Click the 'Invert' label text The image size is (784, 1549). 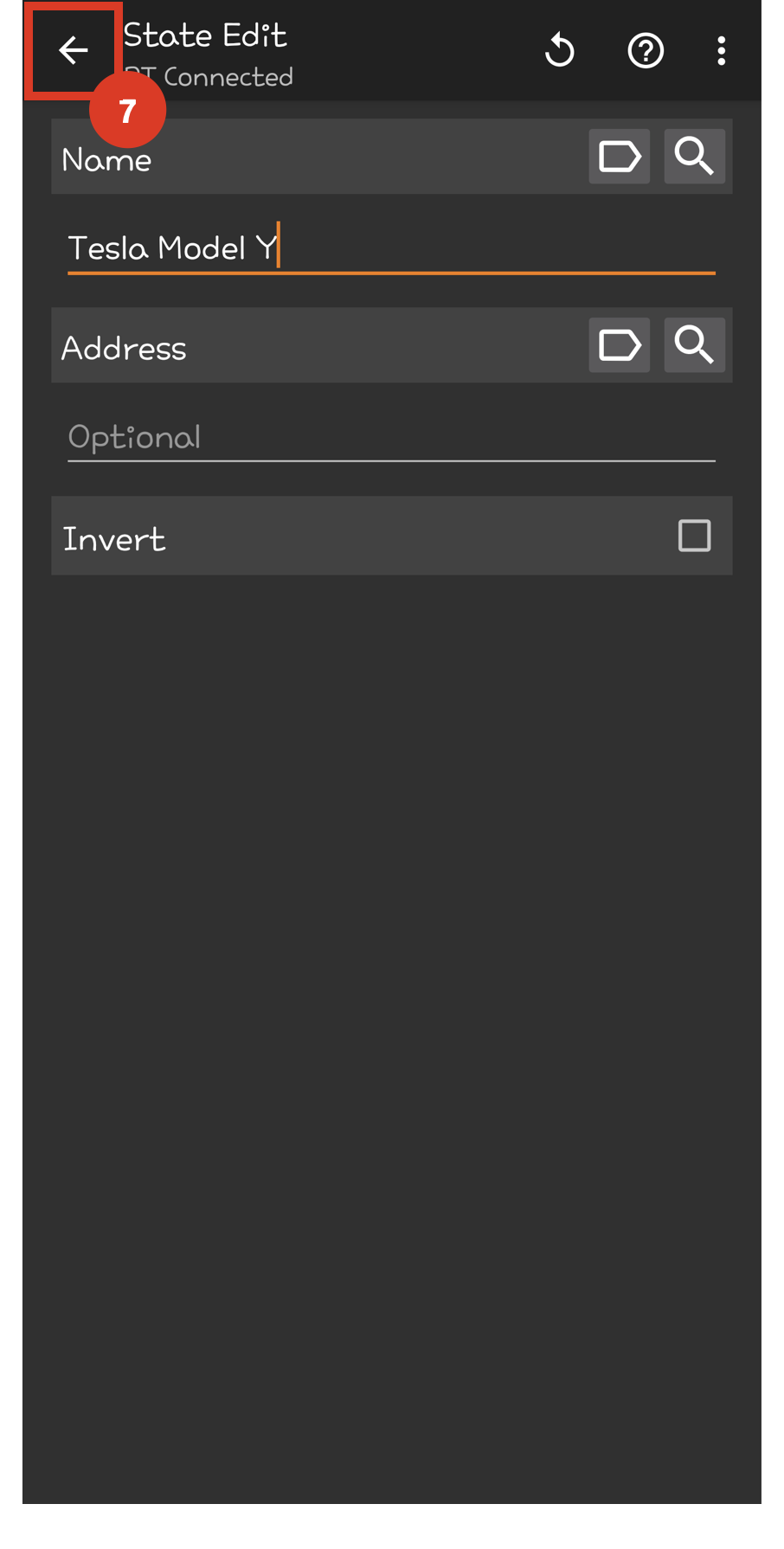(114, 539)
